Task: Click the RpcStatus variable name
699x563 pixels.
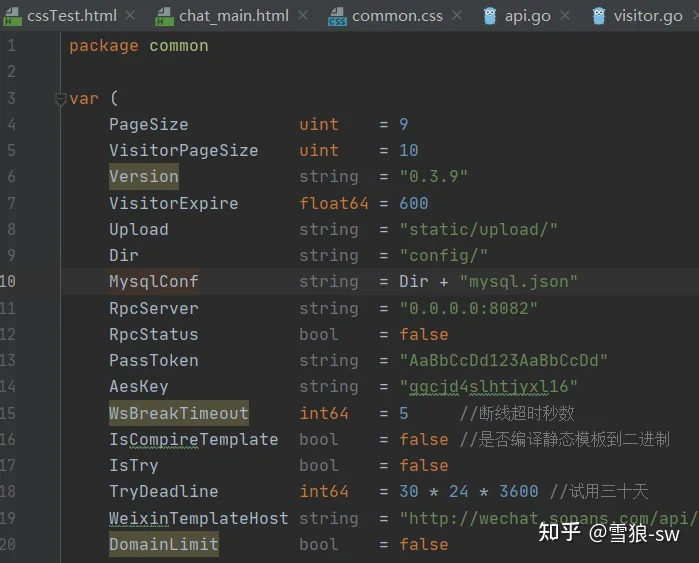Action: click(x=153, y=334)
